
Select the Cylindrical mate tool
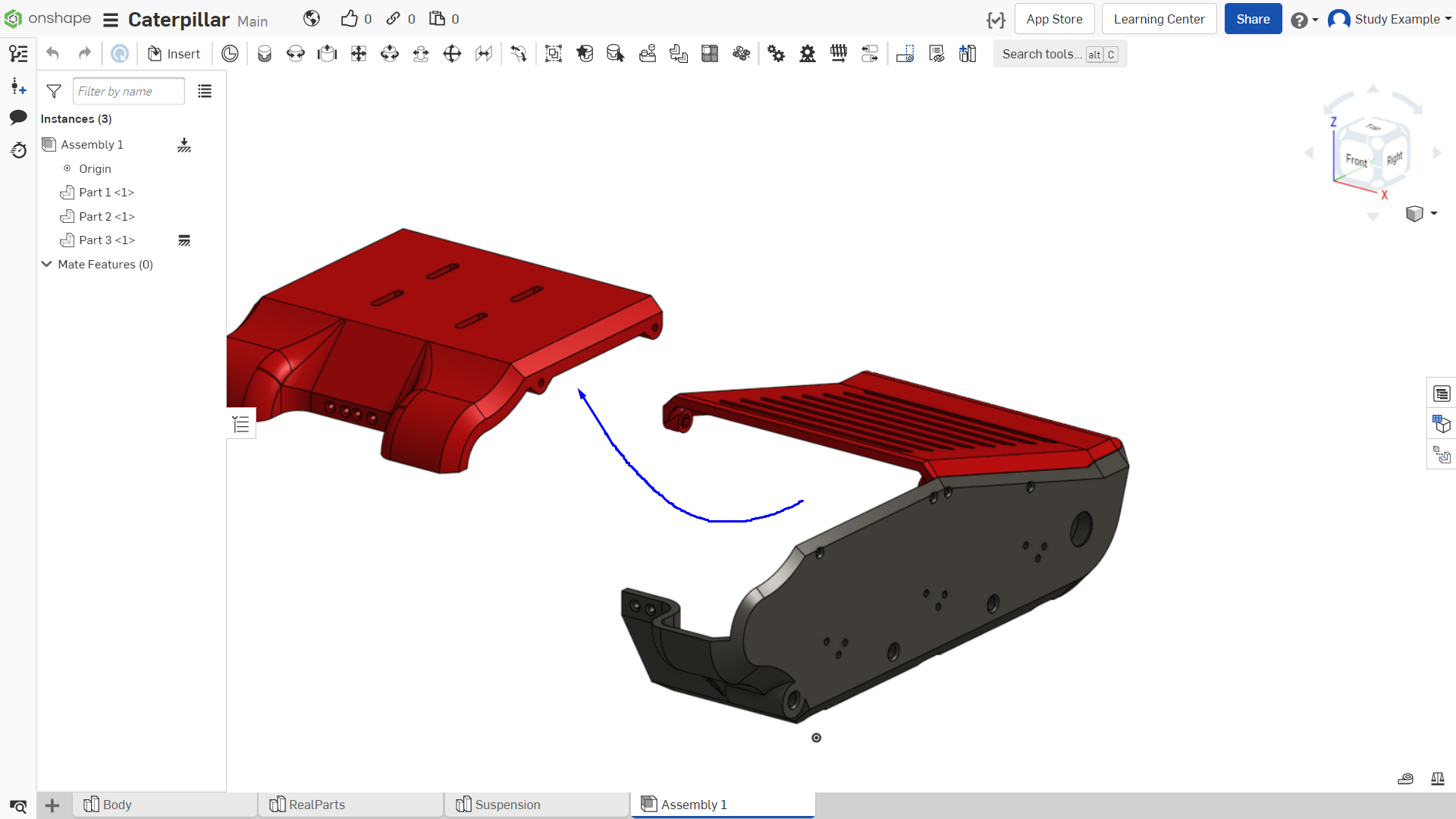click(390, 54)
